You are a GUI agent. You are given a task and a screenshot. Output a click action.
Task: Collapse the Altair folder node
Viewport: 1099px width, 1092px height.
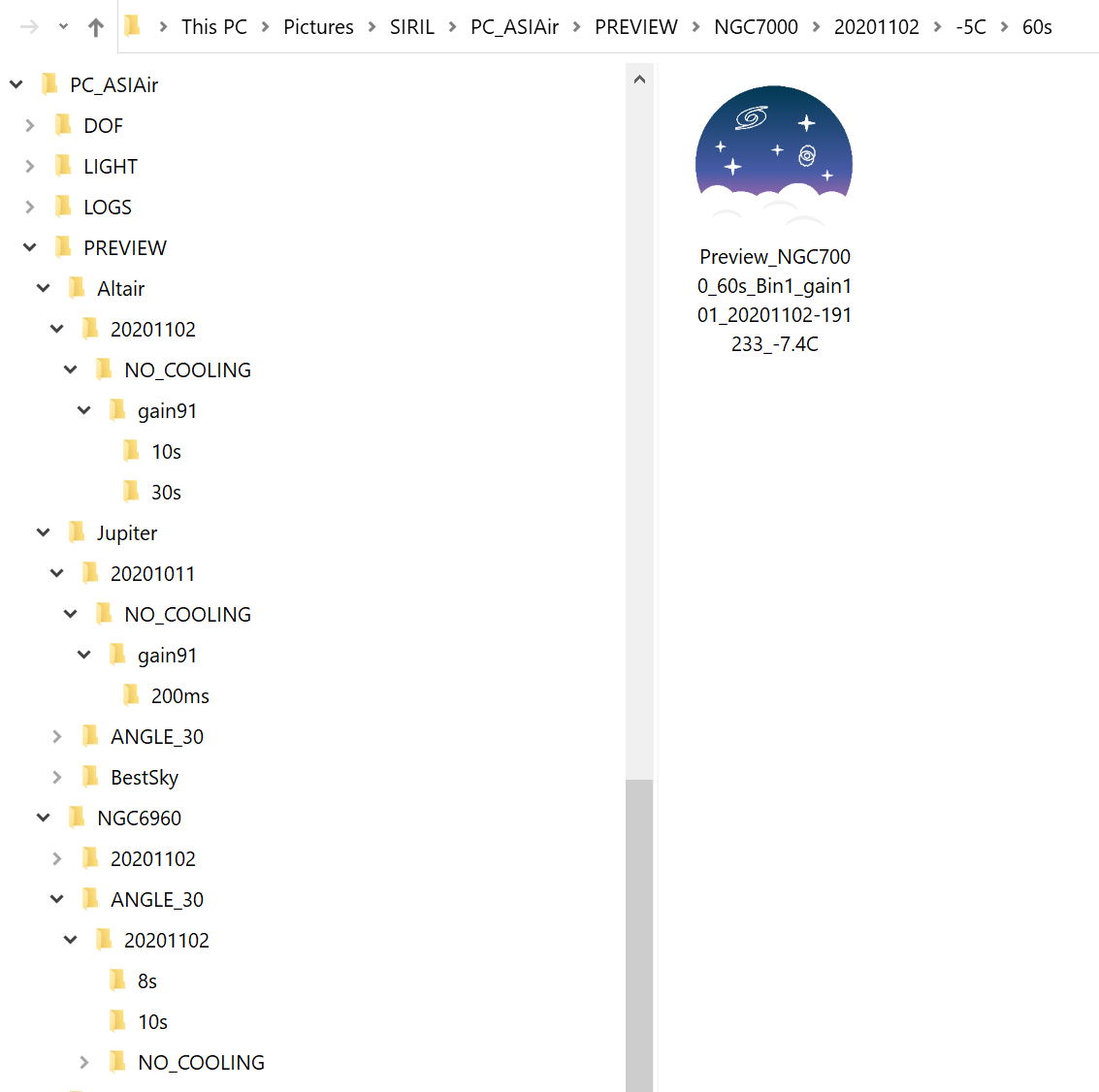44,288
